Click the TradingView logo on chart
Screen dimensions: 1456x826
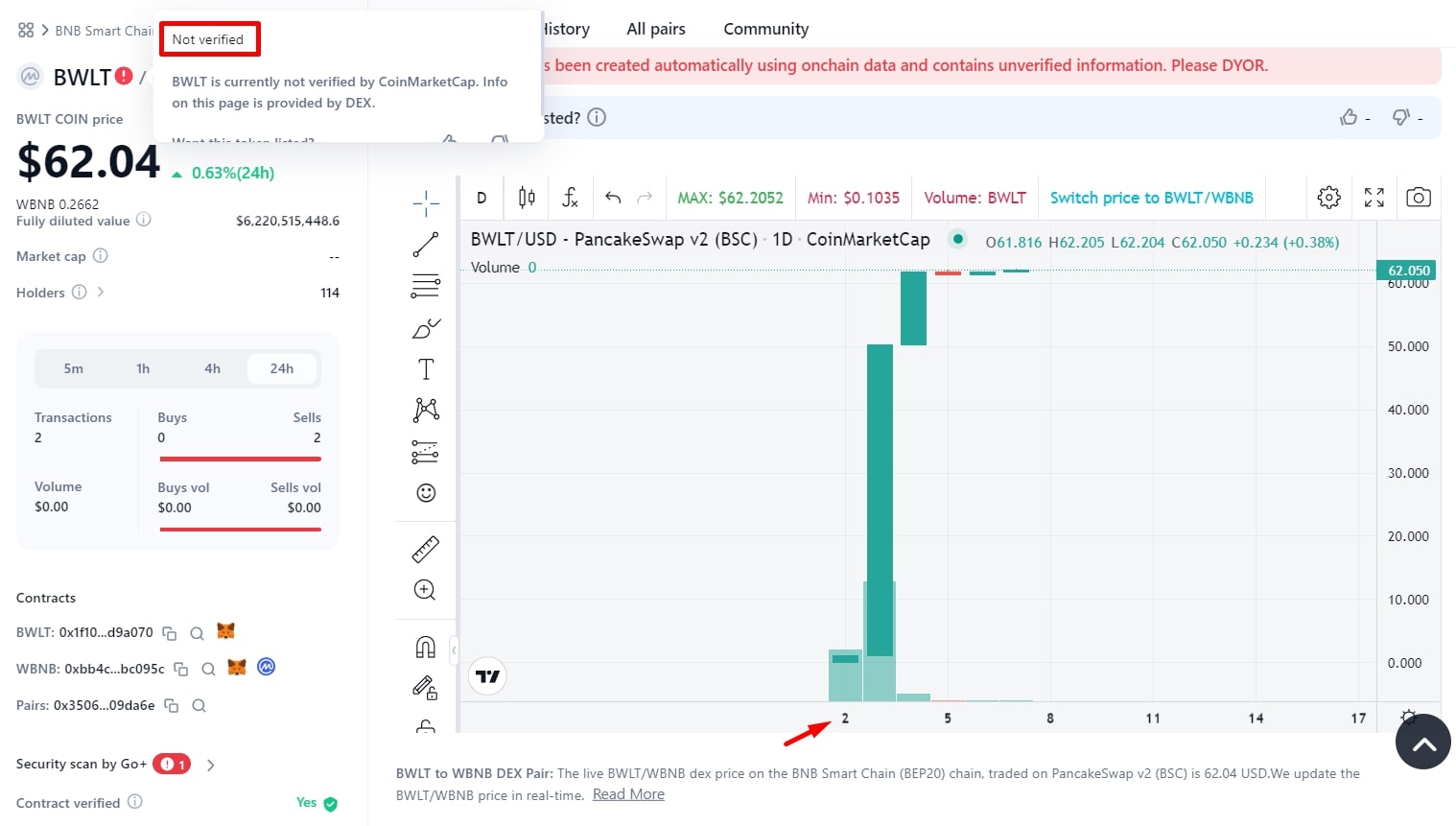[x=488, y=676]
